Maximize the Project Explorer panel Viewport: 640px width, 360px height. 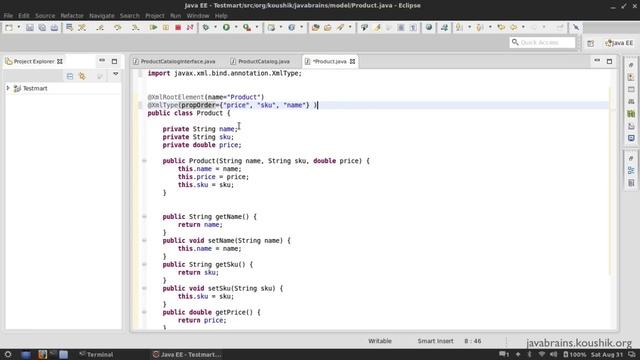[114, 61]
